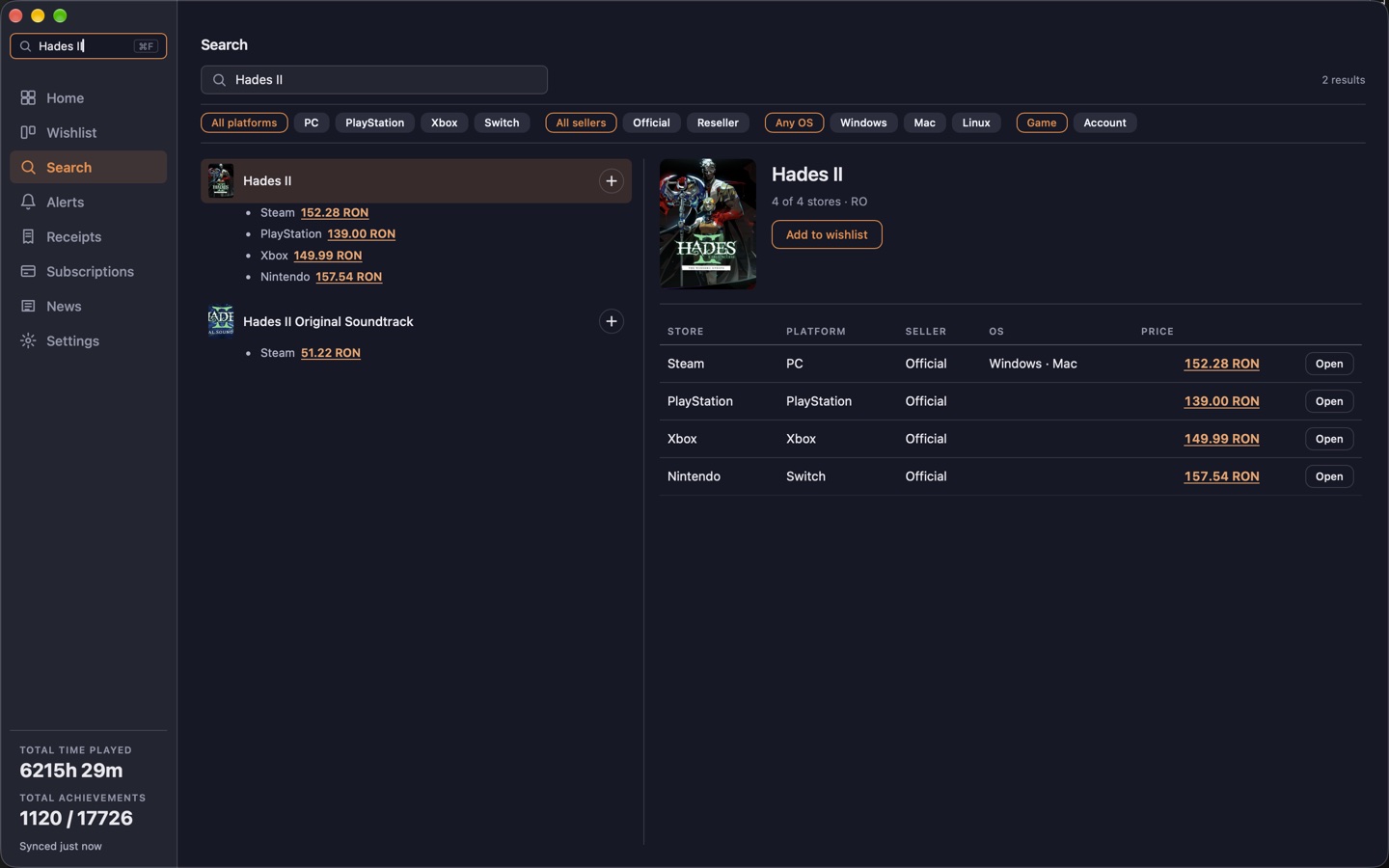Filter results by Linux OS
This screenshot has width=1389, height=868.
coord(976,122)
